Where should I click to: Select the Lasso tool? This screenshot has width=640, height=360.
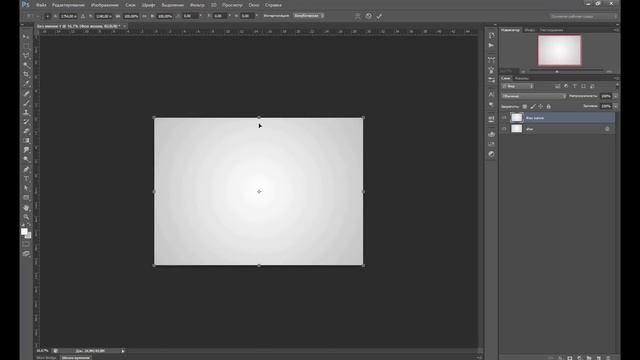26,56
